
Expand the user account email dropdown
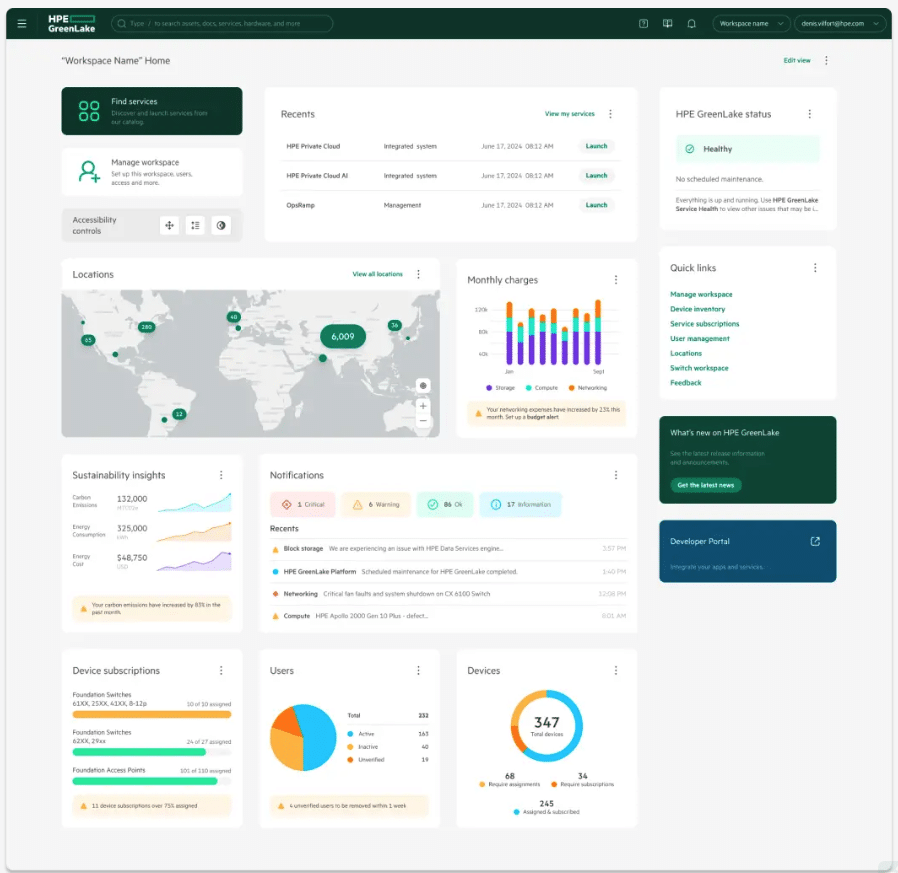pos(840,23)
